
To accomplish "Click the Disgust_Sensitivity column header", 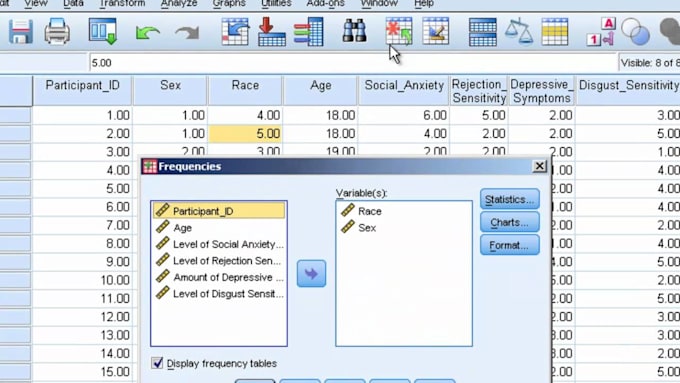I will [628, 91].
